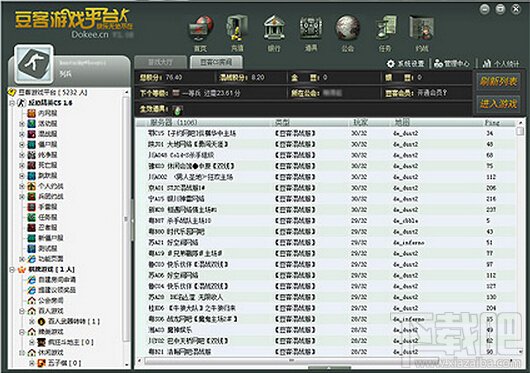Select the 混战服 icon in the tree
530x373 pixels.
(31, 134)
